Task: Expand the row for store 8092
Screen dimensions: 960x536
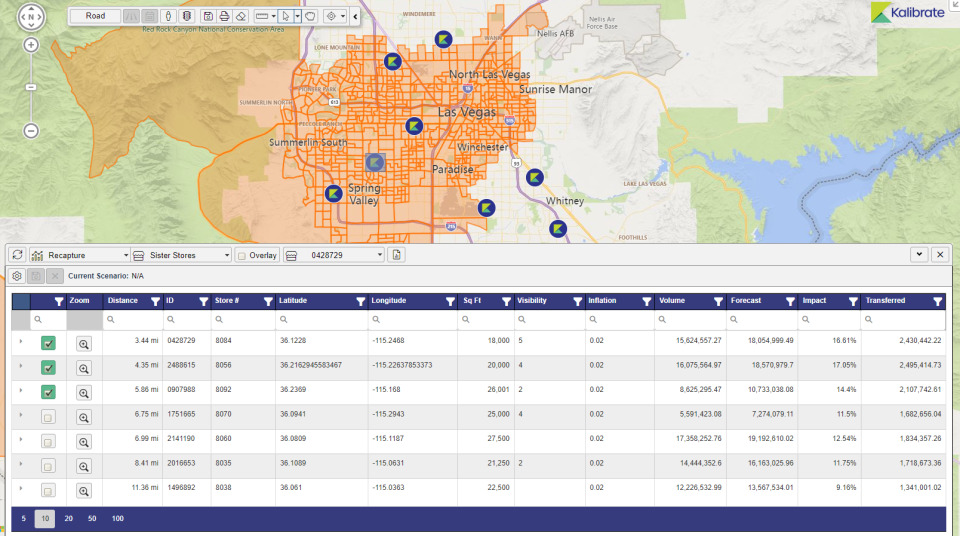Action: pos(20,392)
